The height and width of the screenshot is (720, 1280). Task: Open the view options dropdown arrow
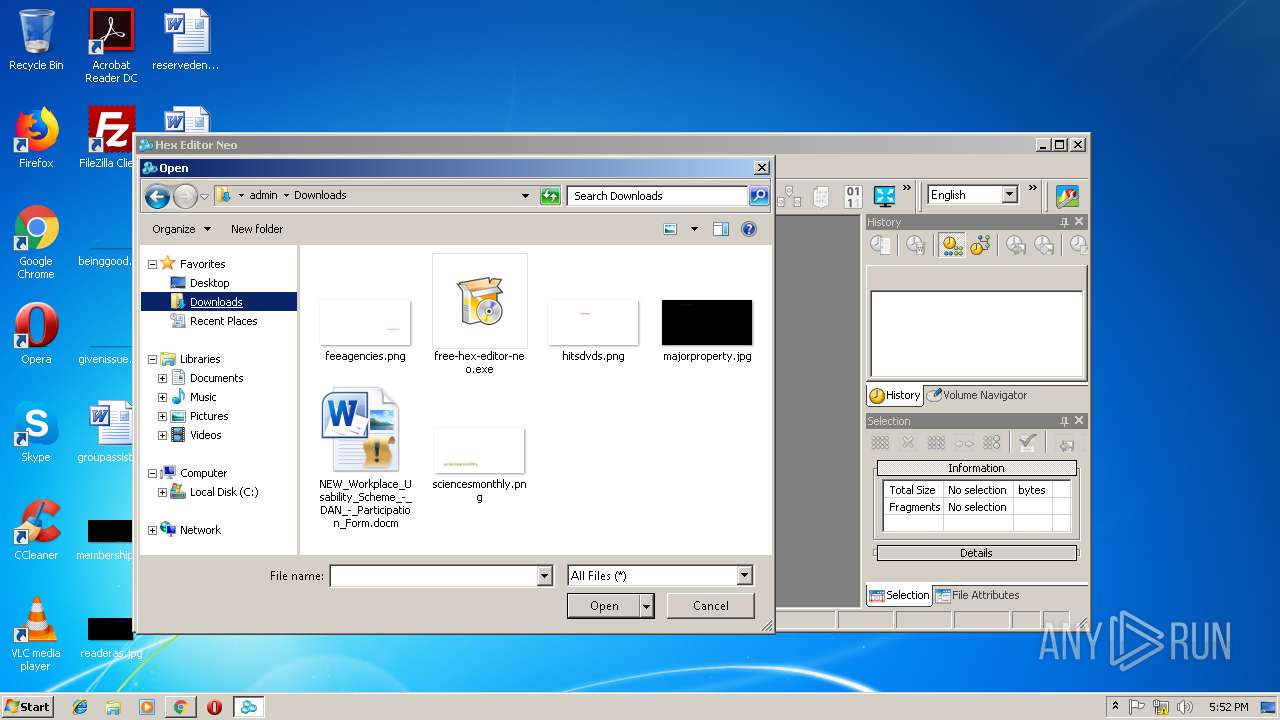[x=694, y=229]
